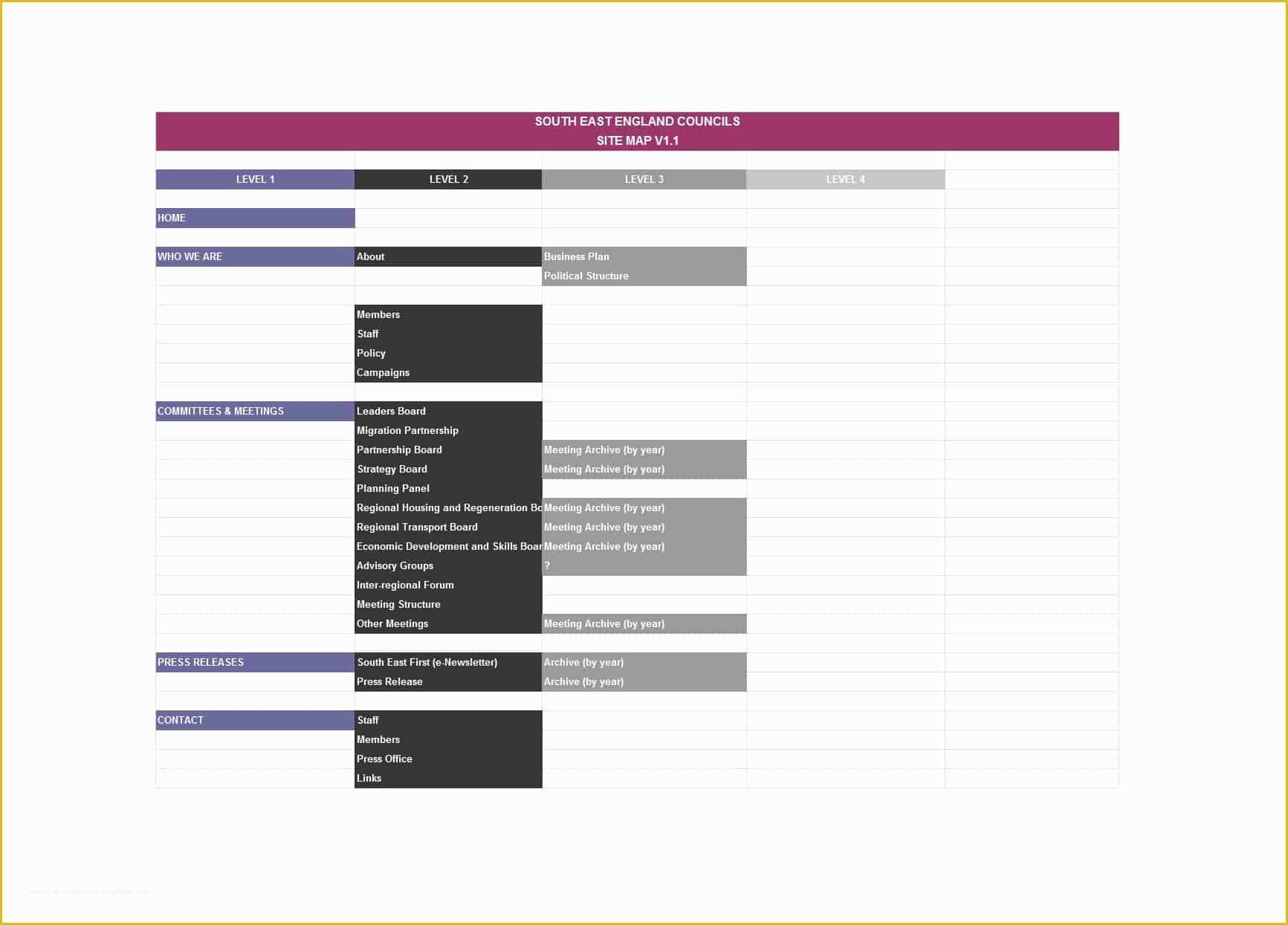Select the WHO WE ARE cell
Viewport: 1288px width, 925px height.
[255, 256]
